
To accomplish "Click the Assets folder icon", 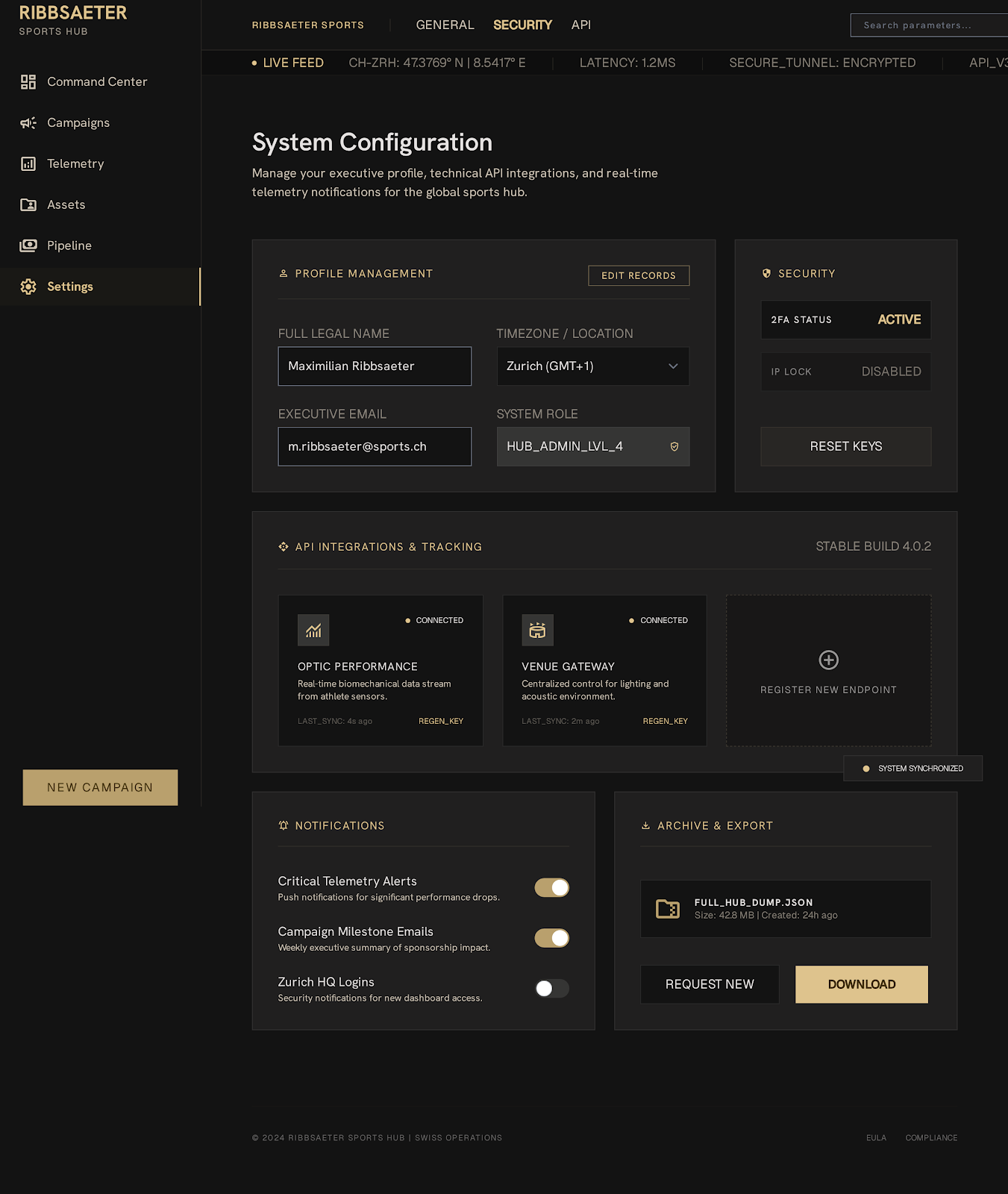I will coord(28,205).
